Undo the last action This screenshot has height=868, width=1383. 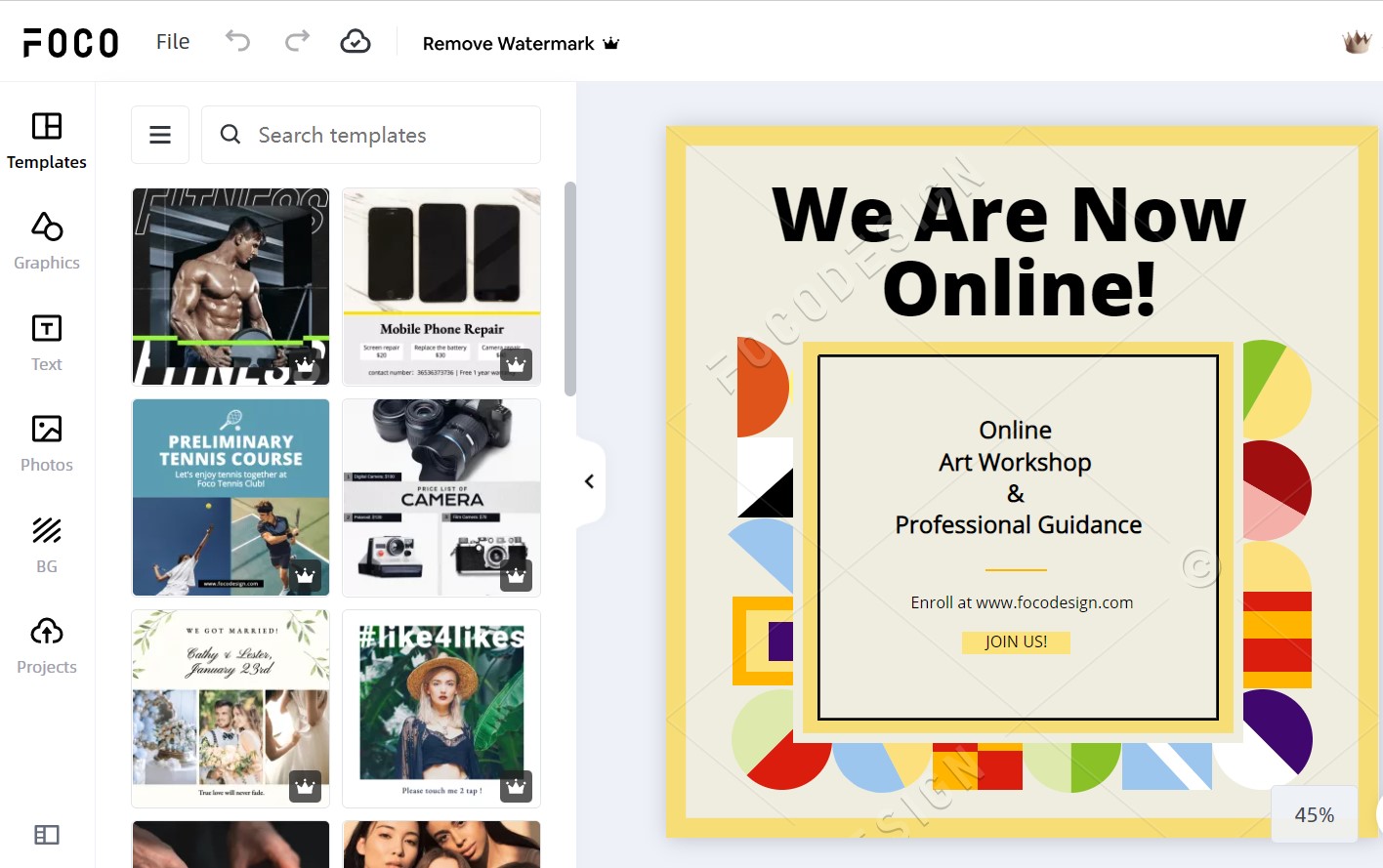click(x=237, y=41)
